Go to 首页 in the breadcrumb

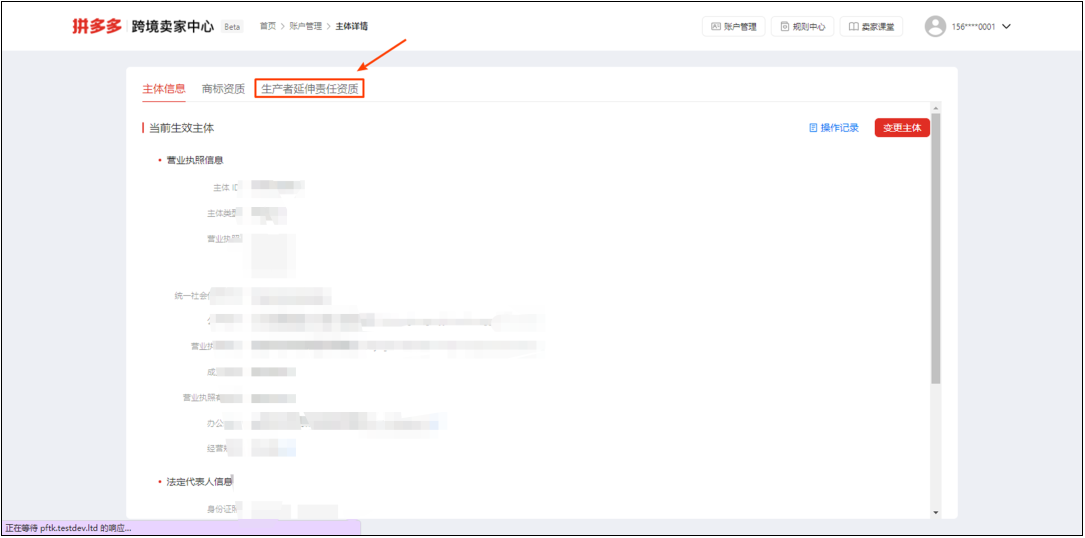click(267, 26)
